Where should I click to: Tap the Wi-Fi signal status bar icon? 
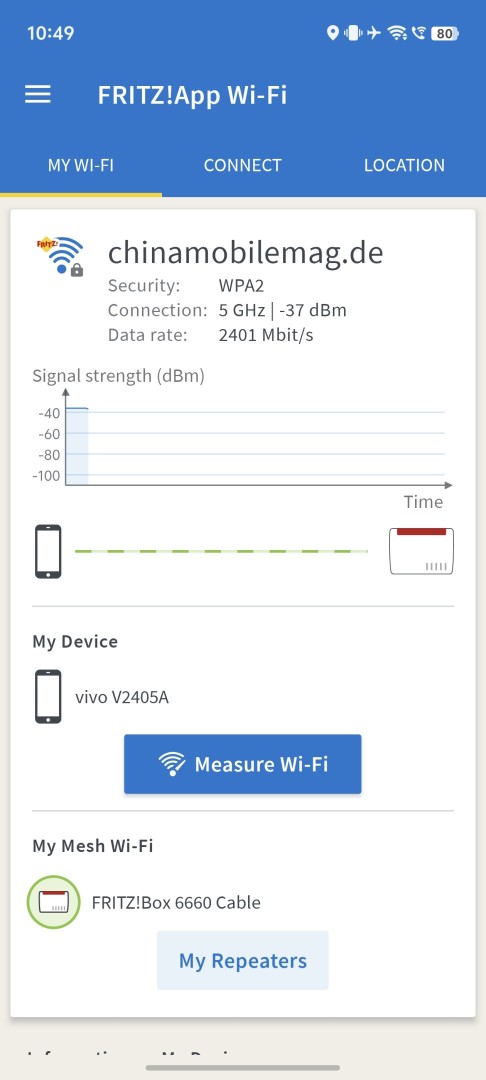397,32
